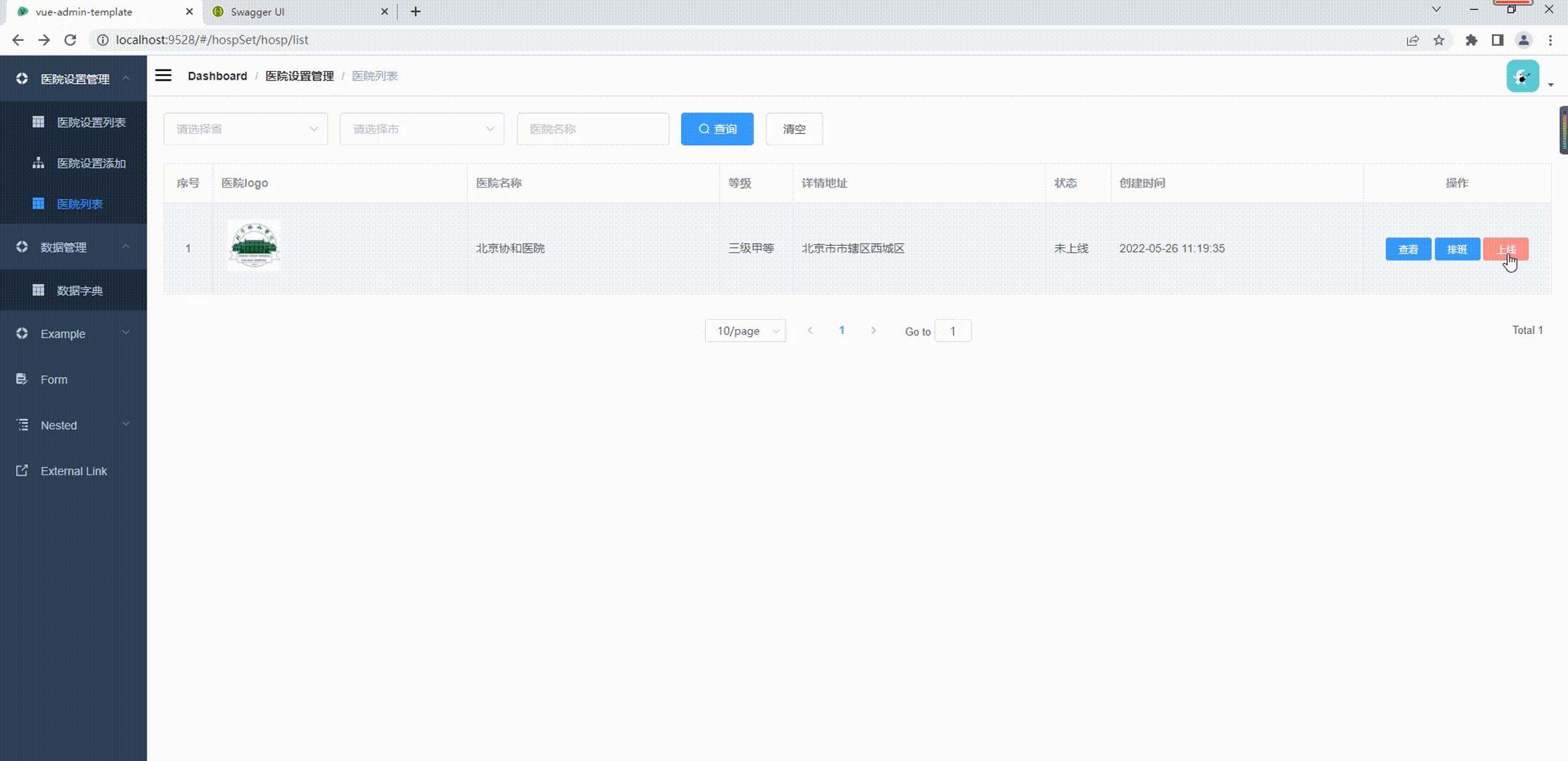Click the hamburger menu icon
Viewport: 1568px width, 761px height.
pyautogui.click(x=163, y=75)
